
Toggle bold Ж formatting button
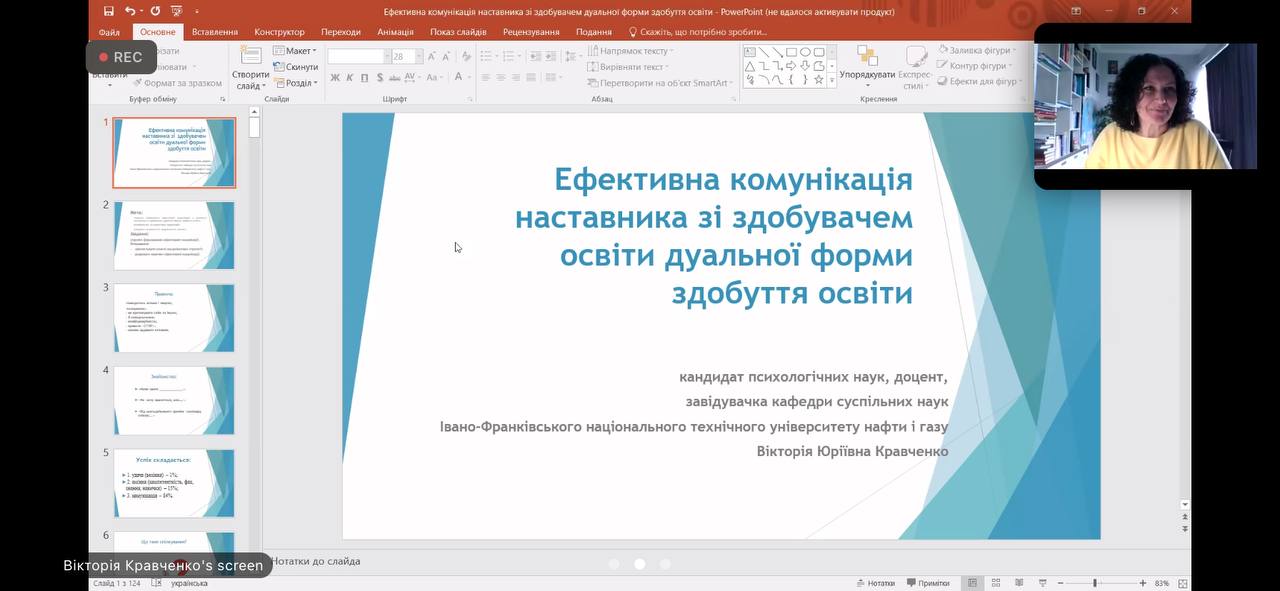(x=335, y=78)
